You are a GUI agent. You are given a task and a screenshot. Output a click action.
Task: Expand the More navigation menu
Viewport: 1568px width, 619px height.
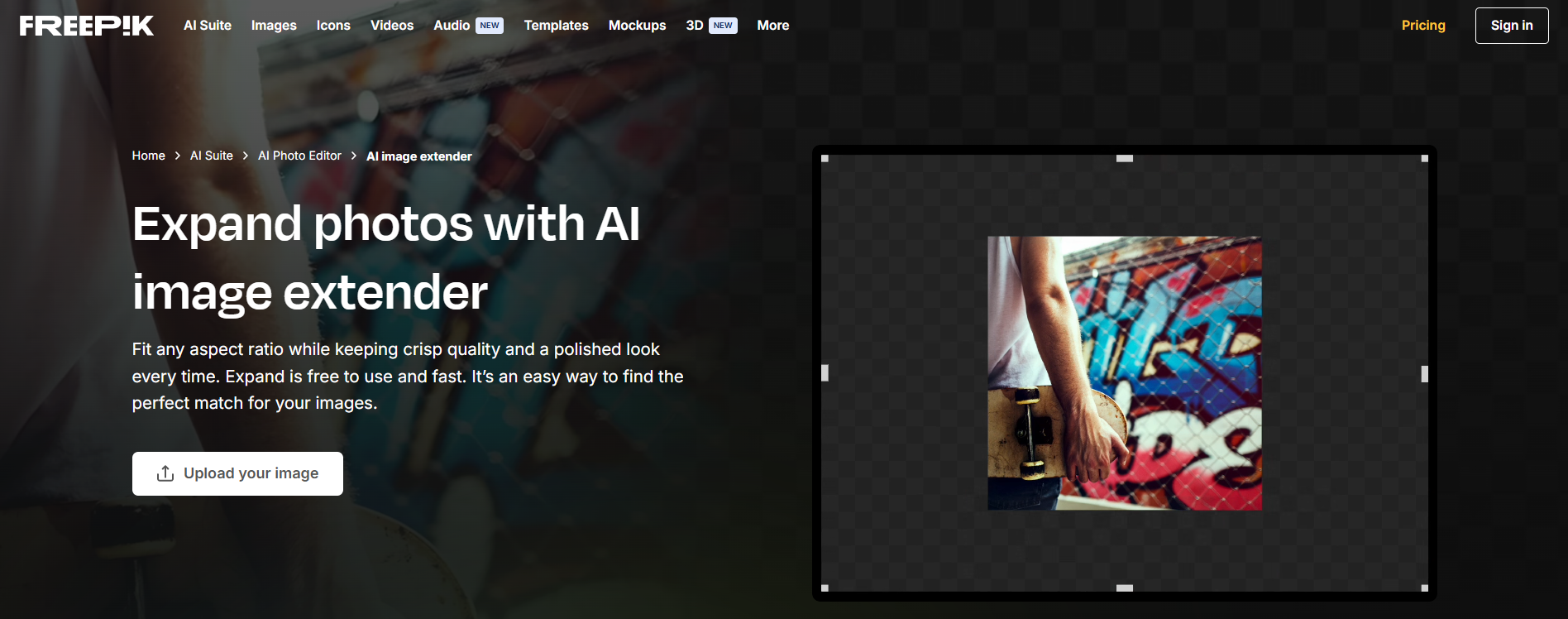772,26
